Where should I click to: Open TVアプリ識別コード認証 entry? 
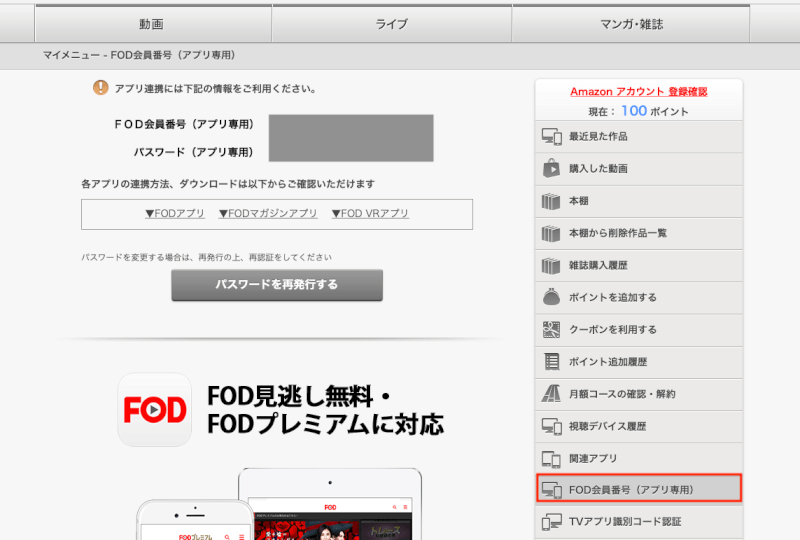639,522
